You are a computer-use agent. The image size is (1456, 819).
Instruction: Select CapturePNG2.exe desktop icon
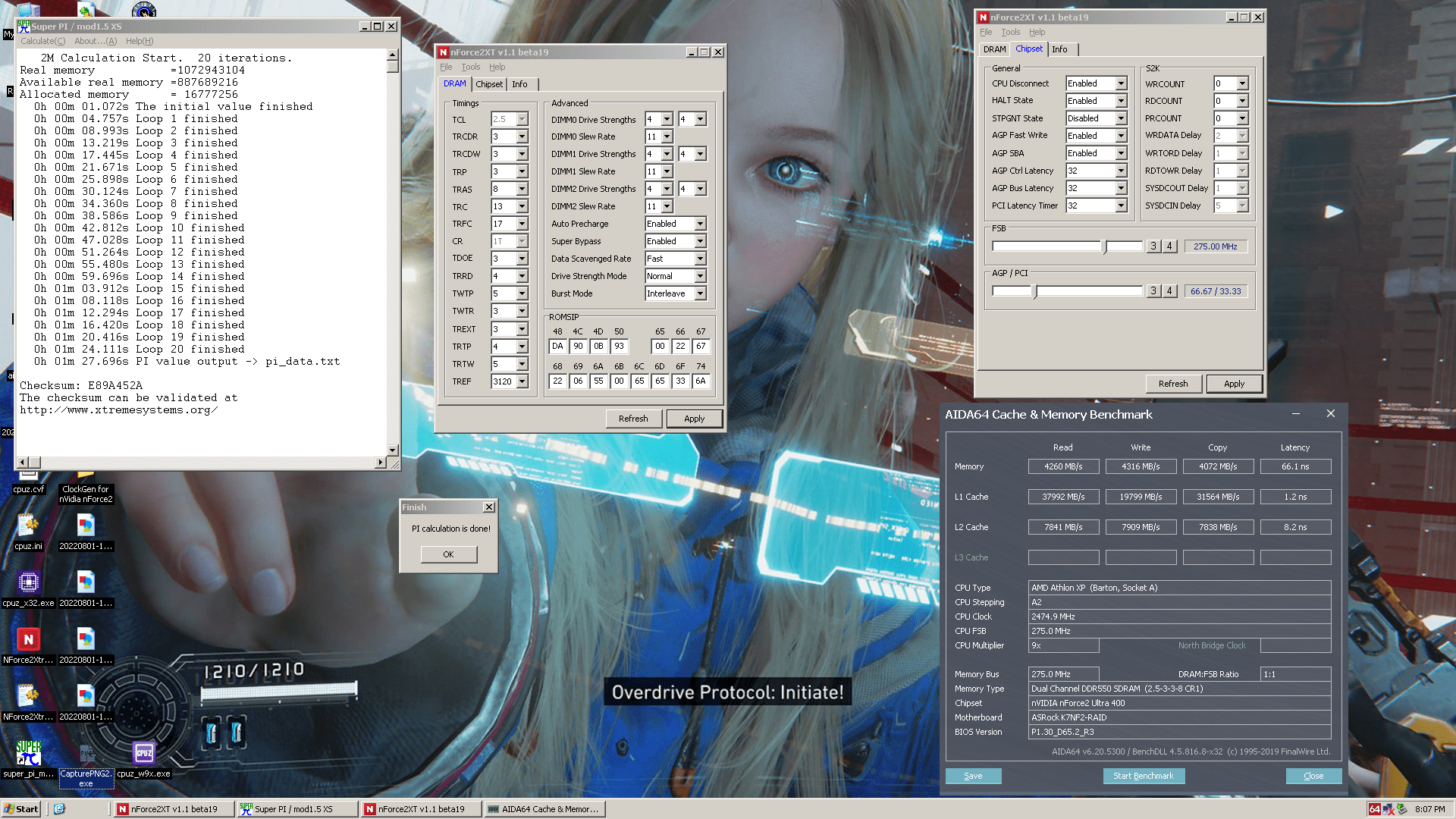click(86, 764)
